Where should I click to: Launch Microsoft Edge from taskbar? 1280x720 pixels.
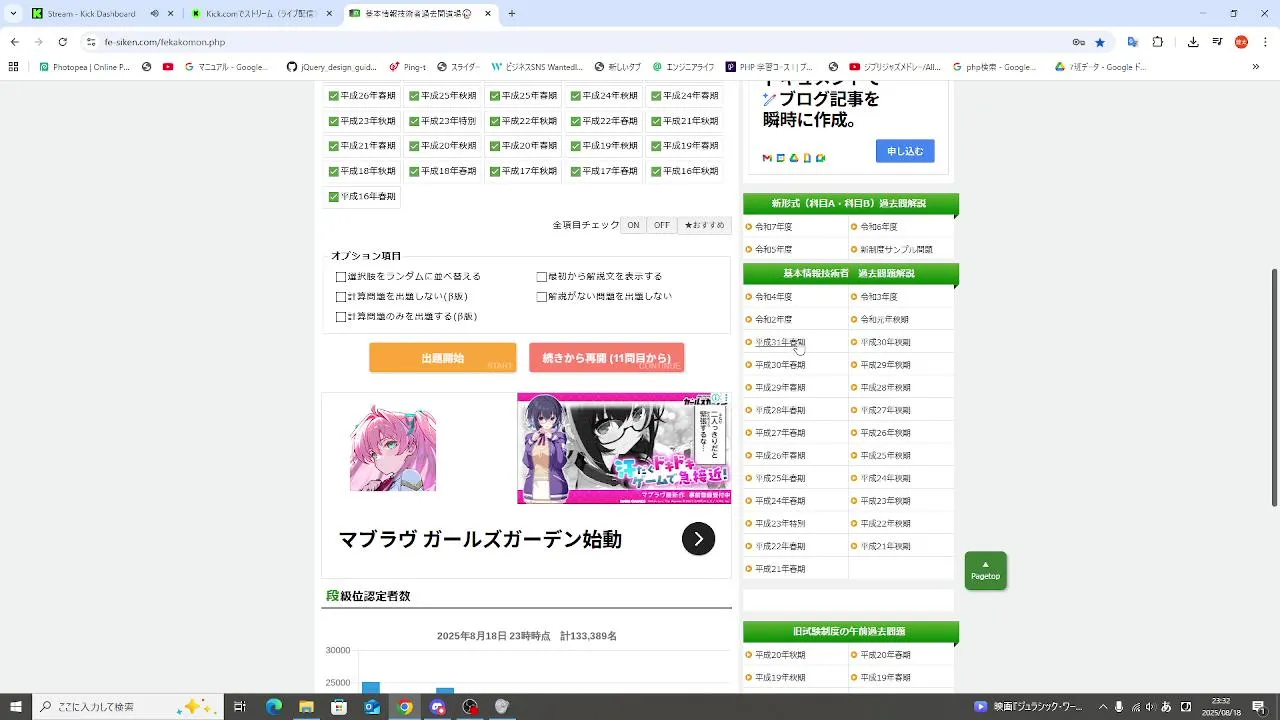click(273, 707)
